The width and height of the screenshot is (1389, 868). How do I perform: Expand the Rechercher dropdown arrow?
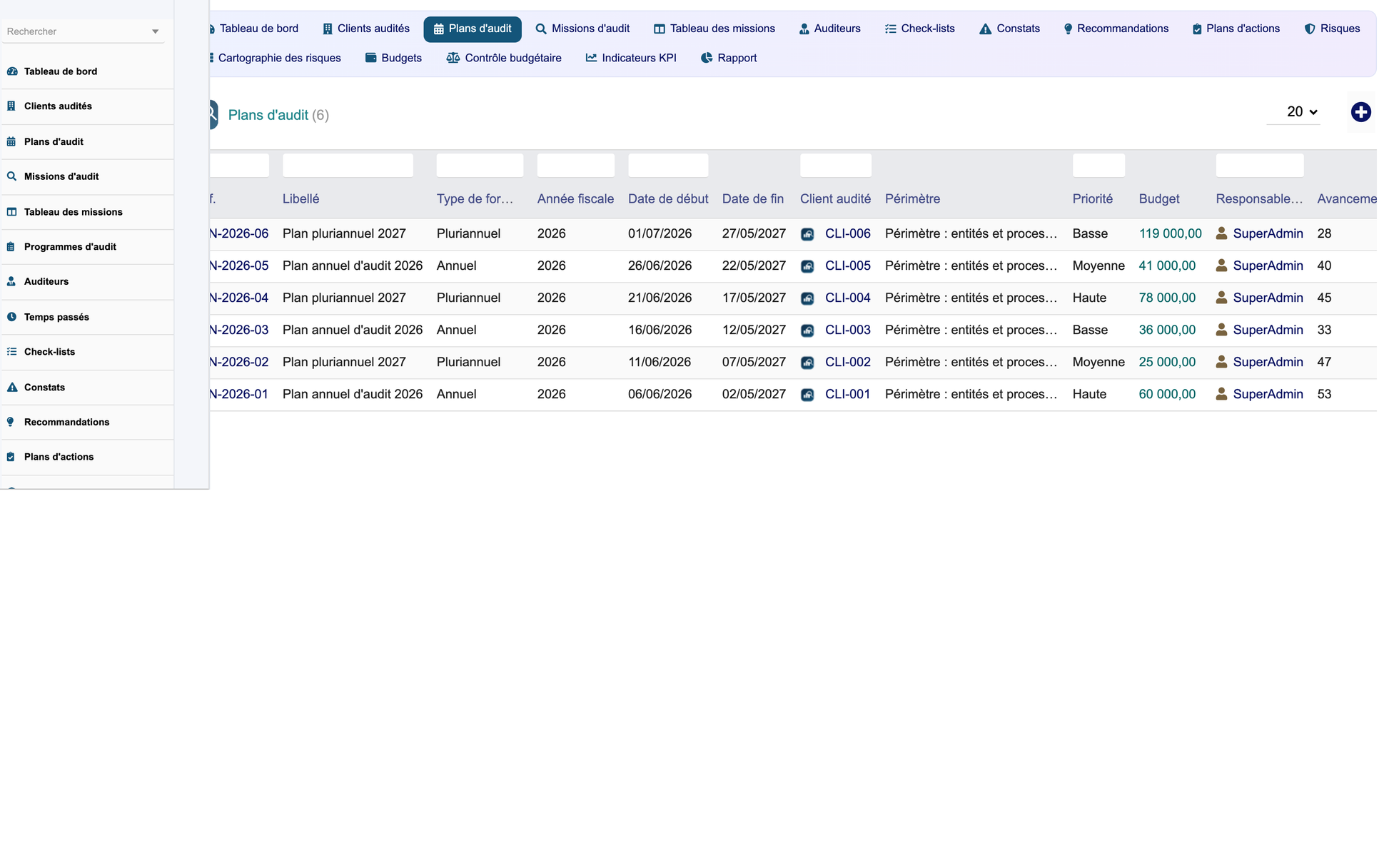[155, 31]
